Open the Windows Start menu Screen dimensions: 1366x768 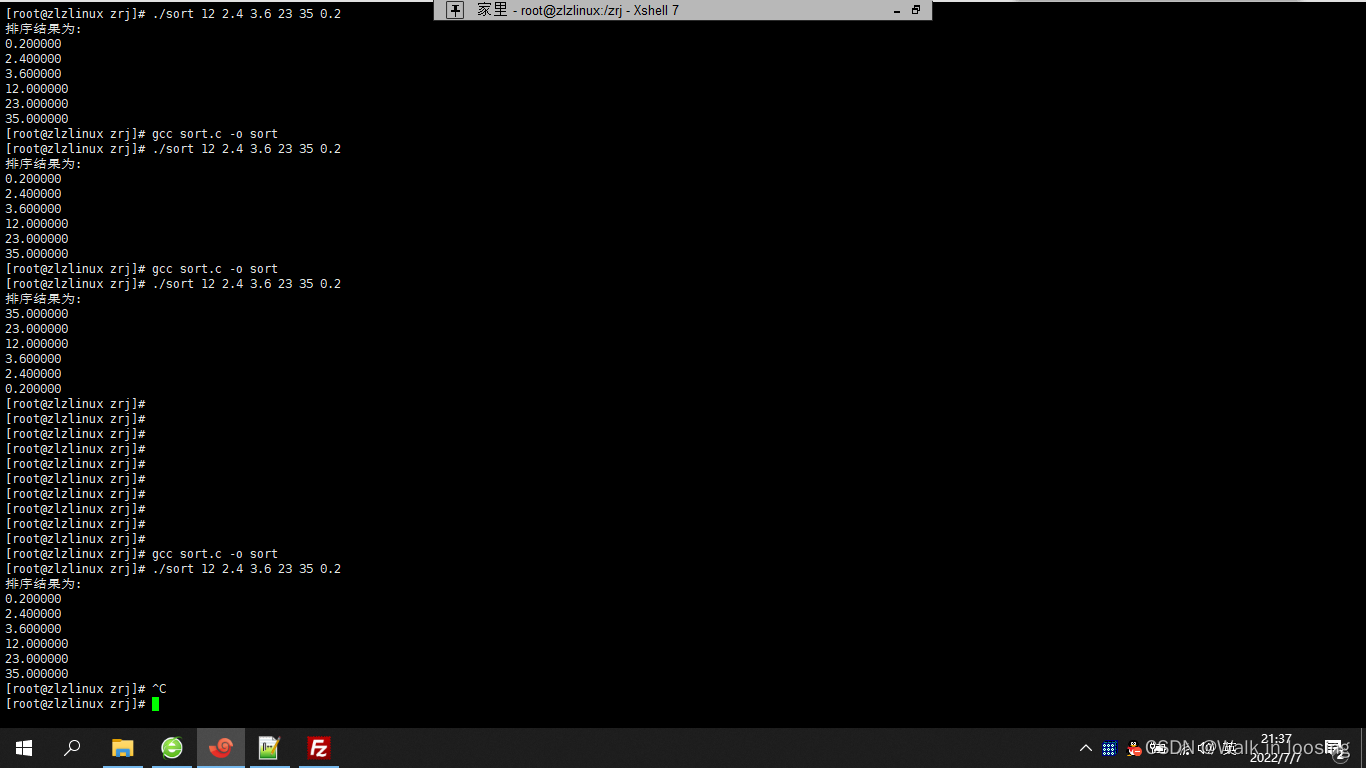click(24, 748)
